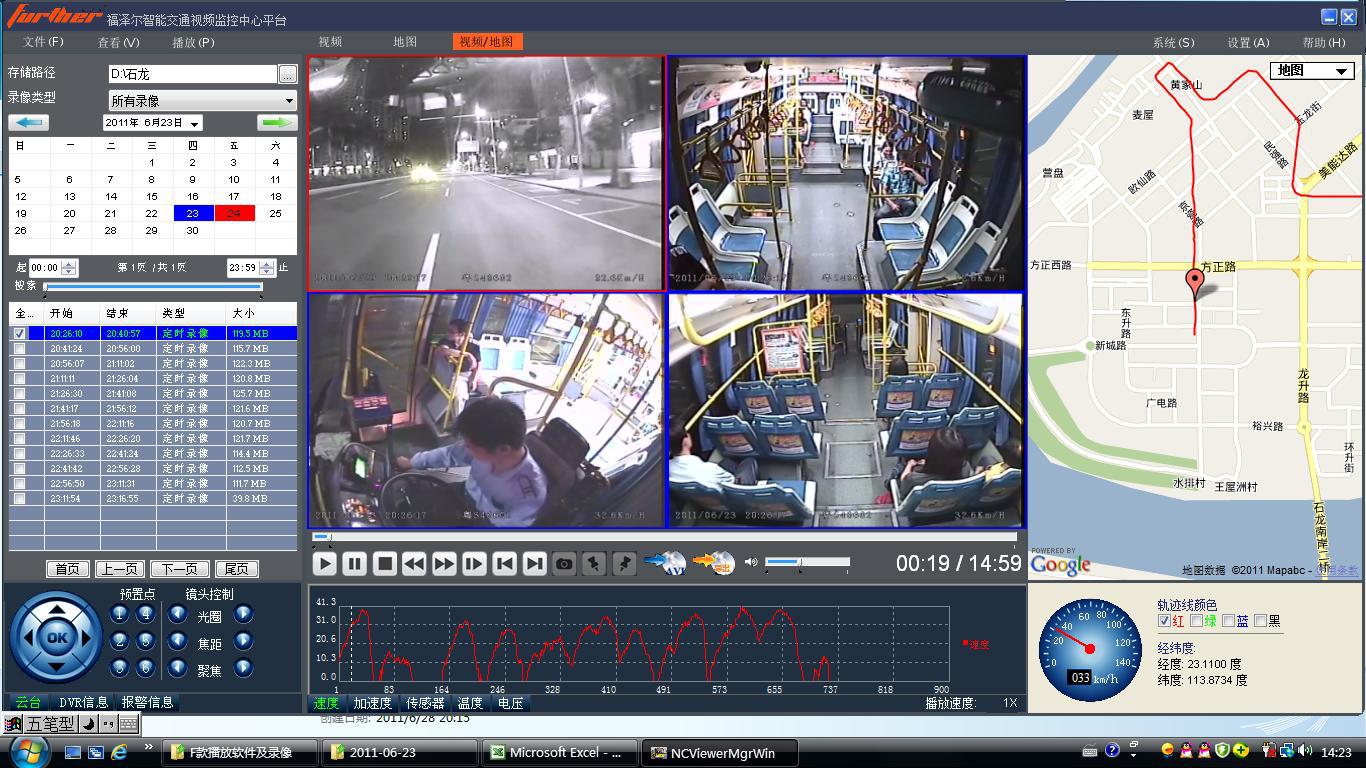Check the 21:11:11 recording checkbox
This screenshot has width=1366, height=768.
(x=19, y=379)
